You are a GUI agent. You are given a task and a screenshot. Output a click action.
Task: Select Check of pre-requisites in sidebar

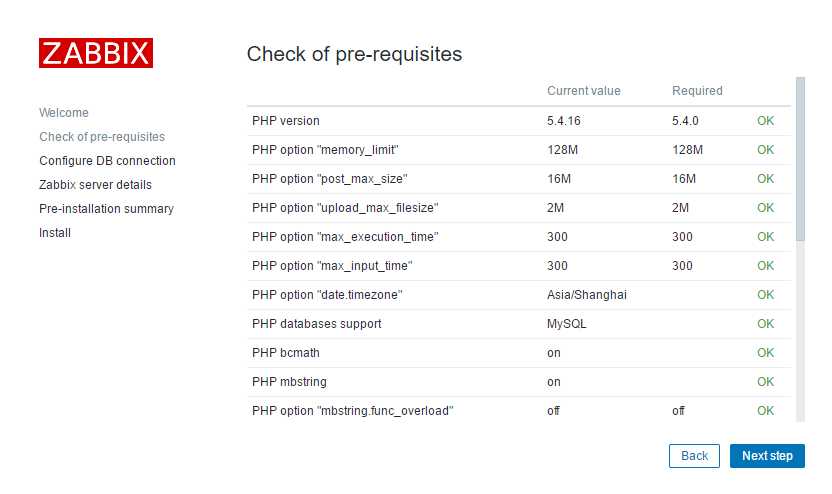point(102,136)
